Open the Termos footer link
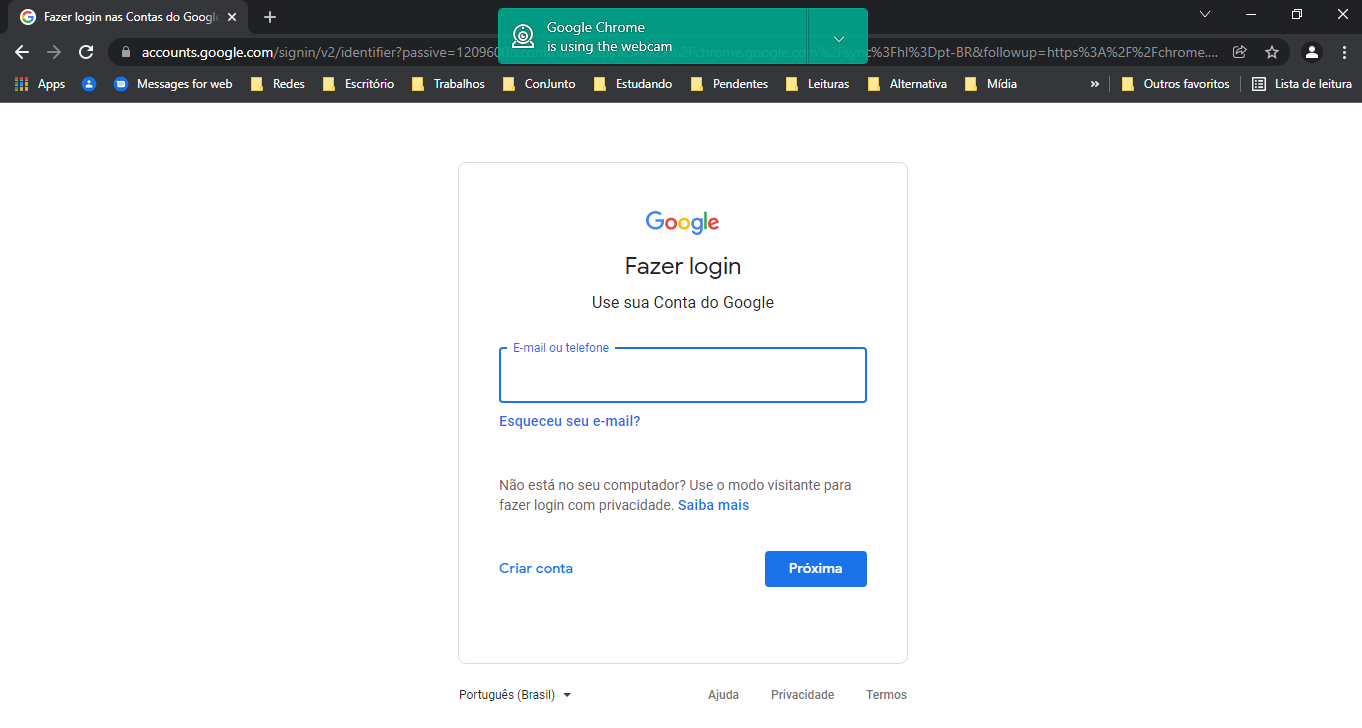The height and width of the screenshot is (728, 1362). point(887,695)
